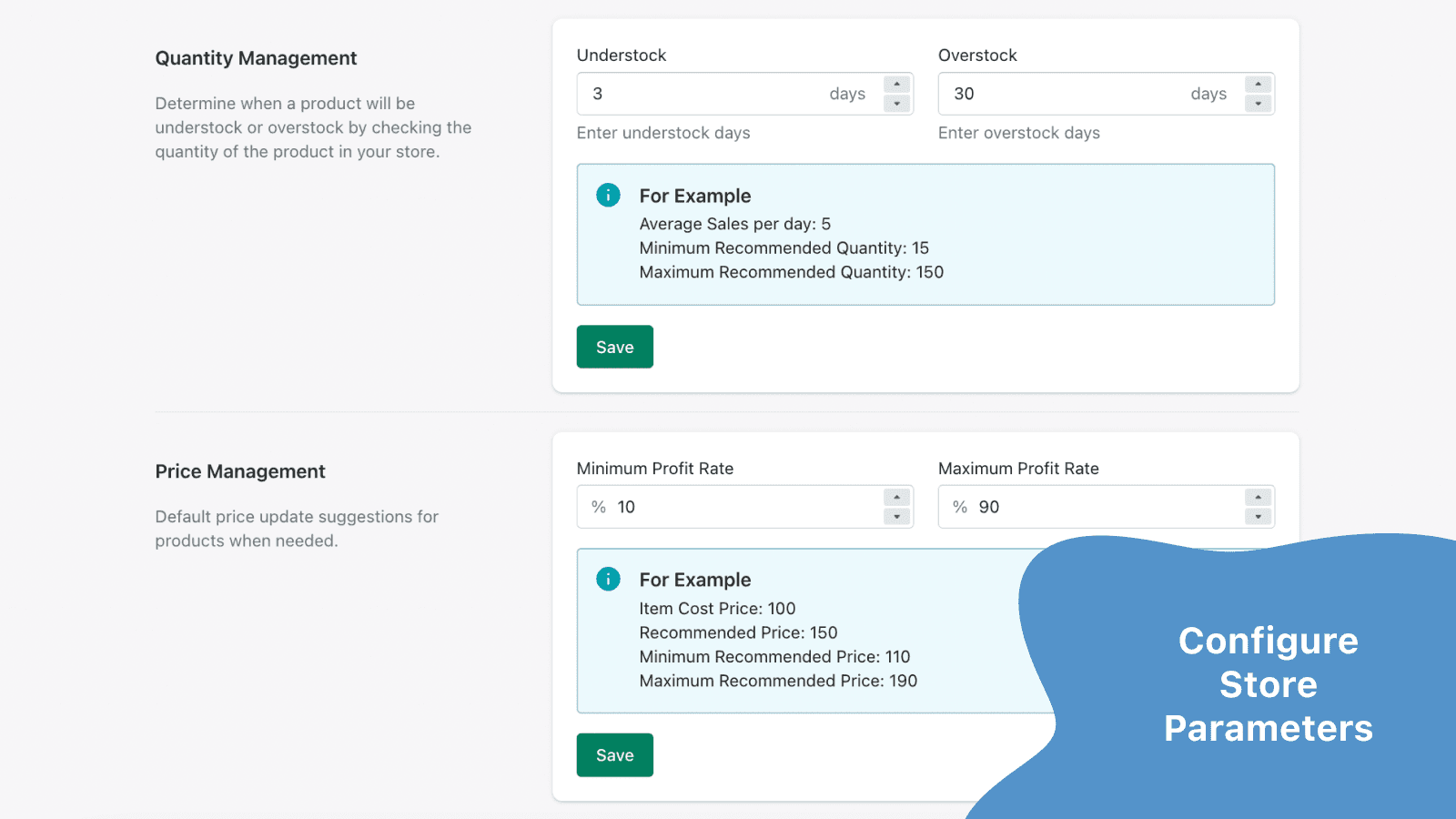Viewport: 1456px width, 819px height.
Task: Decrement the Understock days value
Action: tap(897, 103)
